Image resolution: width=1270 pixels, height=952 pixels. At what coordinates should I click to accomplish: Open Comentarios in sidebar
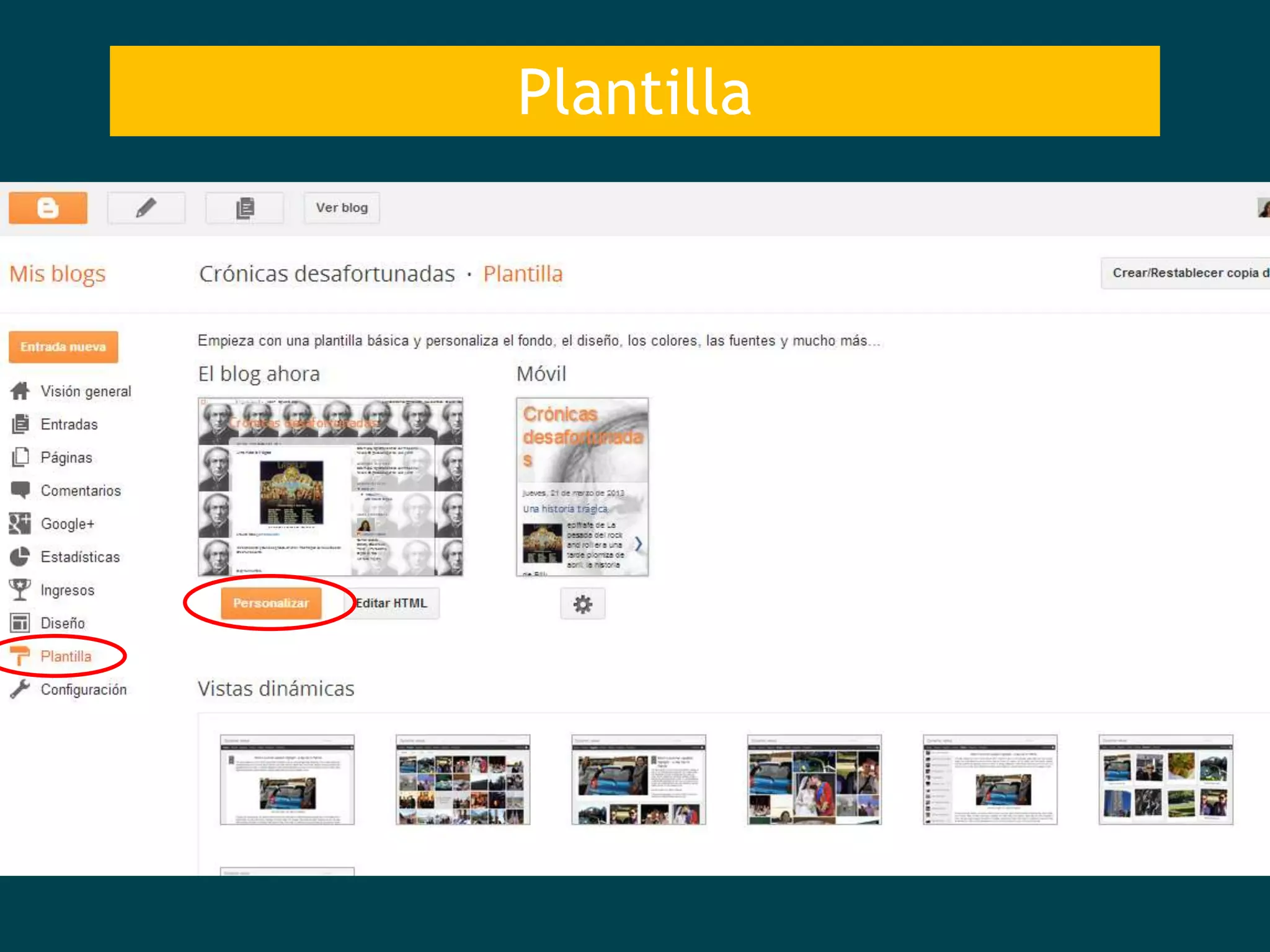tap(81, 490)
